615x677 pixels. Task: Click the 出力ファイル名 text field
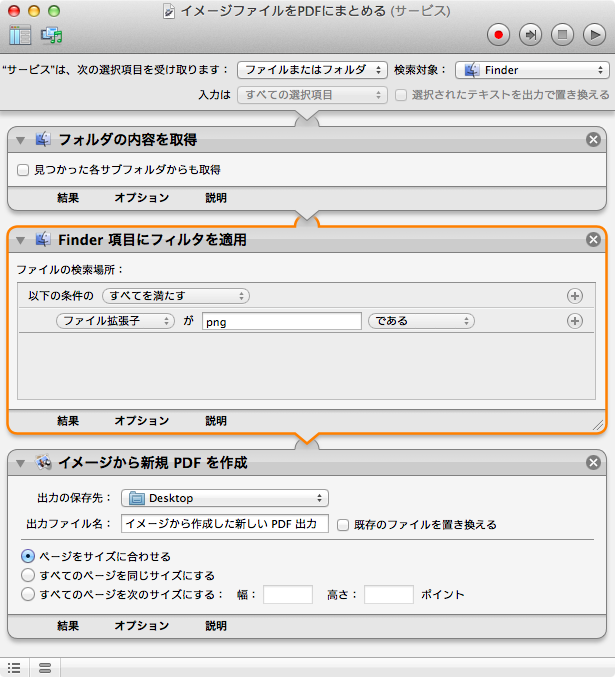coord(225,524)
